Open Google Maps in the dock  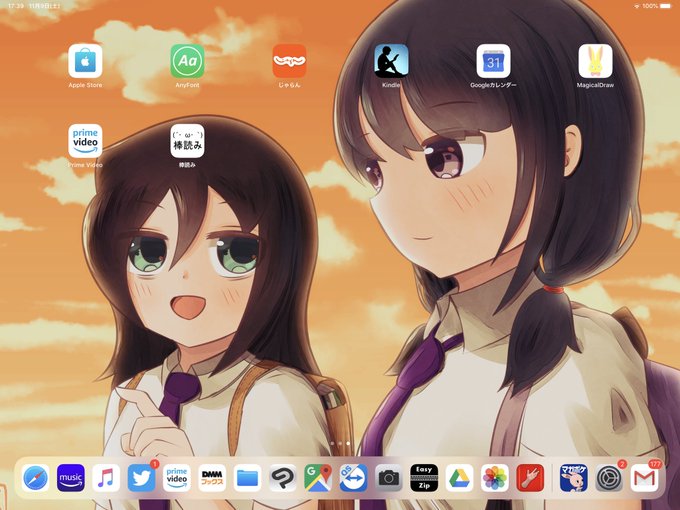318,478
